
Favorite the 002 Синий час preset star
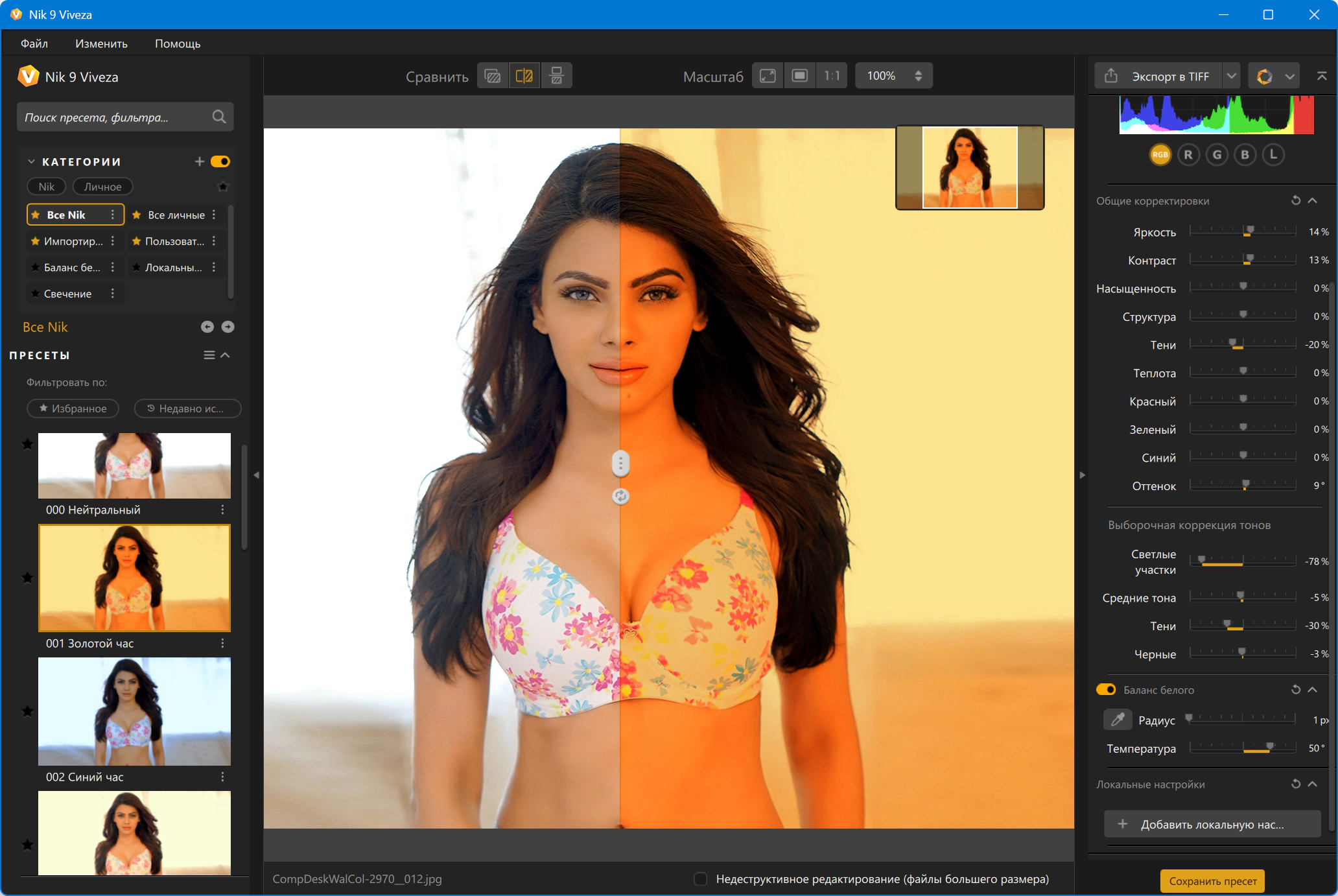[x=27, y=711]
